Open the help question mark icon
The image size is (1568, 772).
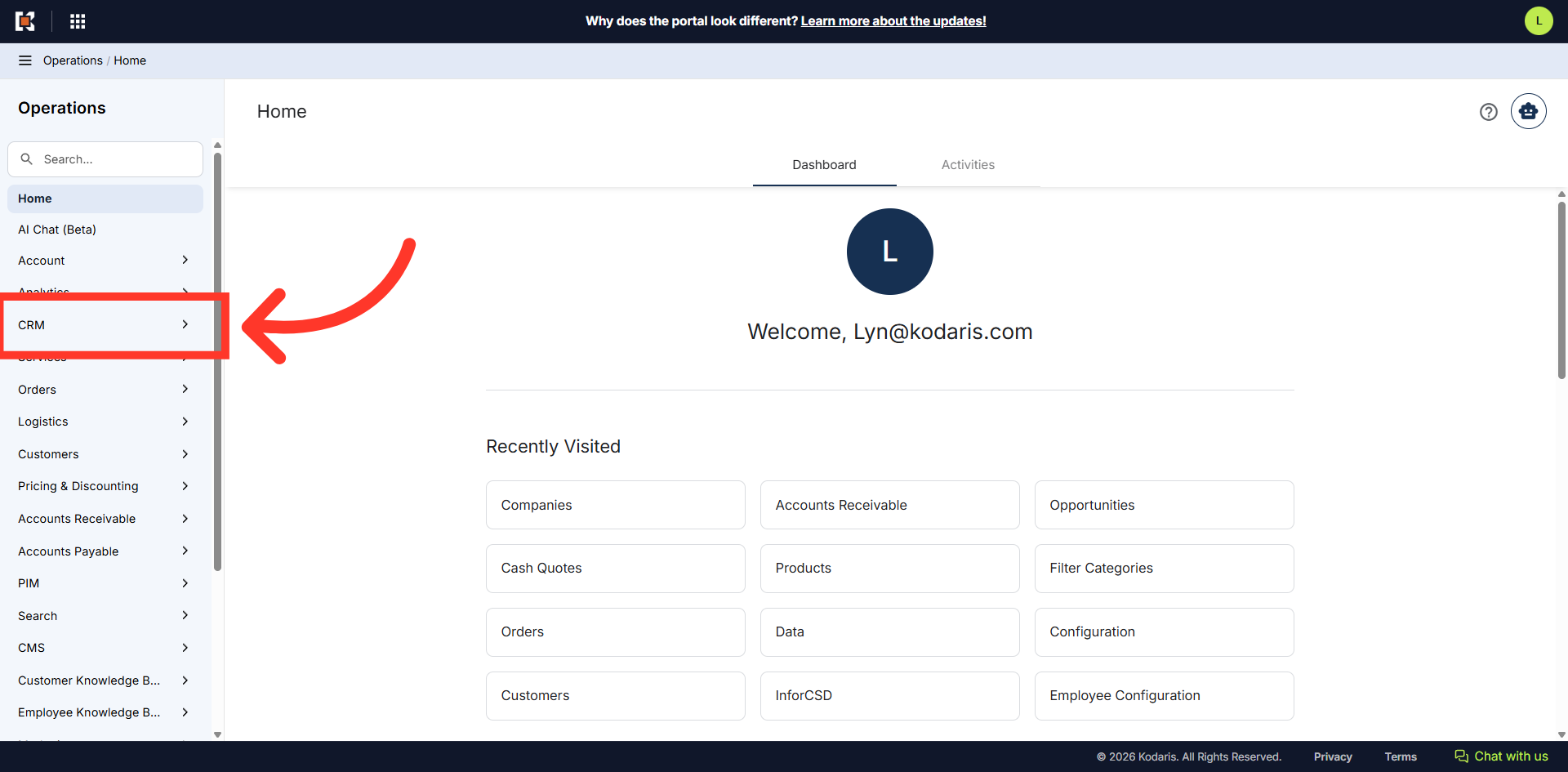(x=1489, y=112)
